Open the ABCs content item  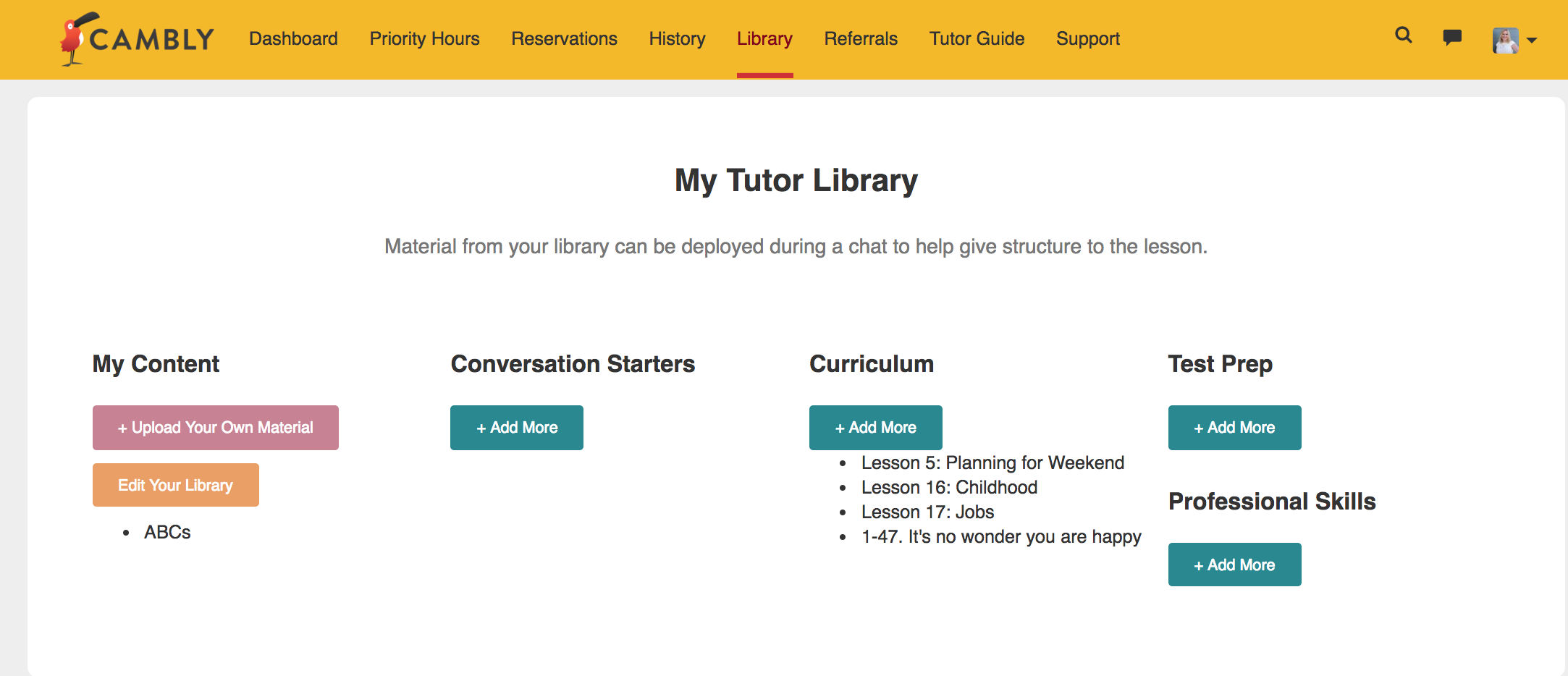[x=167, y=532]
